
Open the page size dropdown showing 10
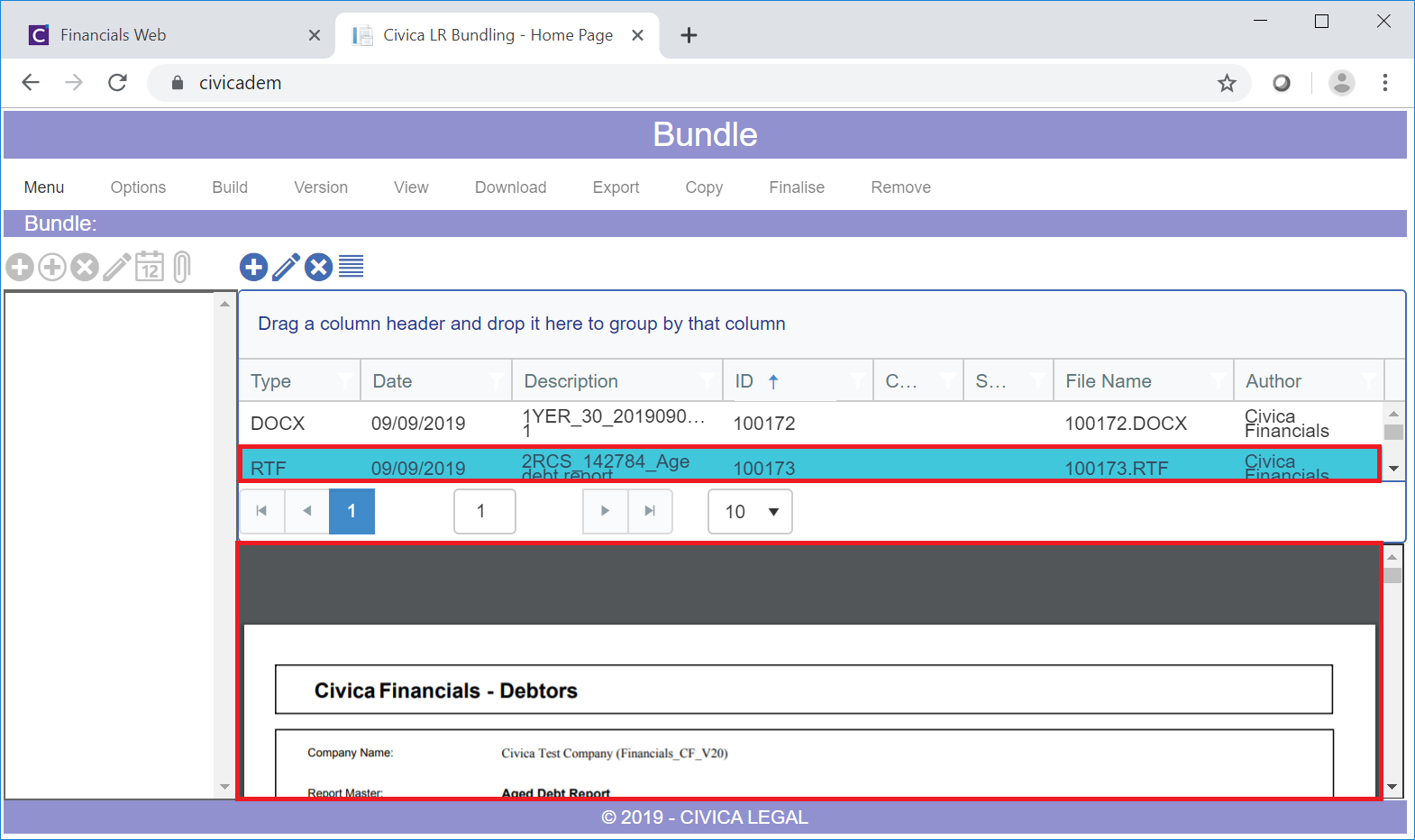pos(750,511)
